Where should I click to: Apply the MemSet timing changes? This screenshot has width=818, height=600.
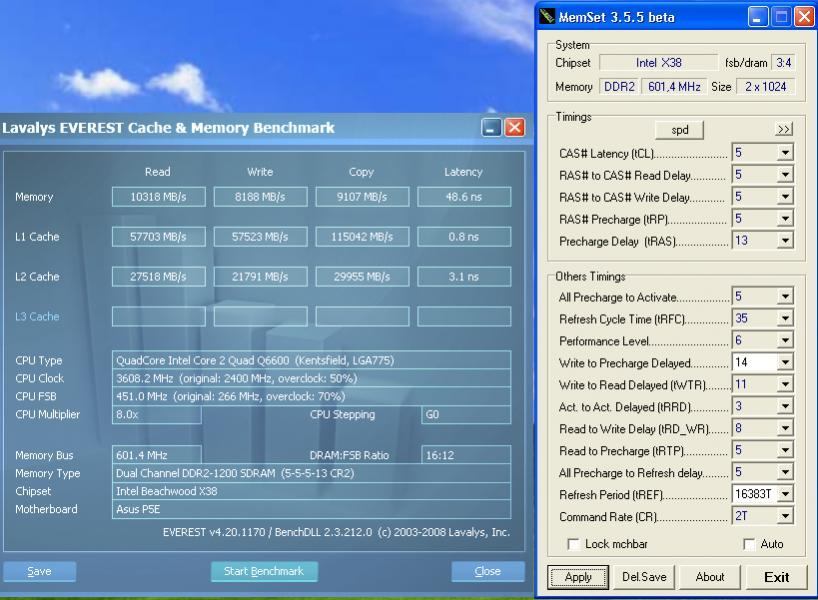pos(578,577)
